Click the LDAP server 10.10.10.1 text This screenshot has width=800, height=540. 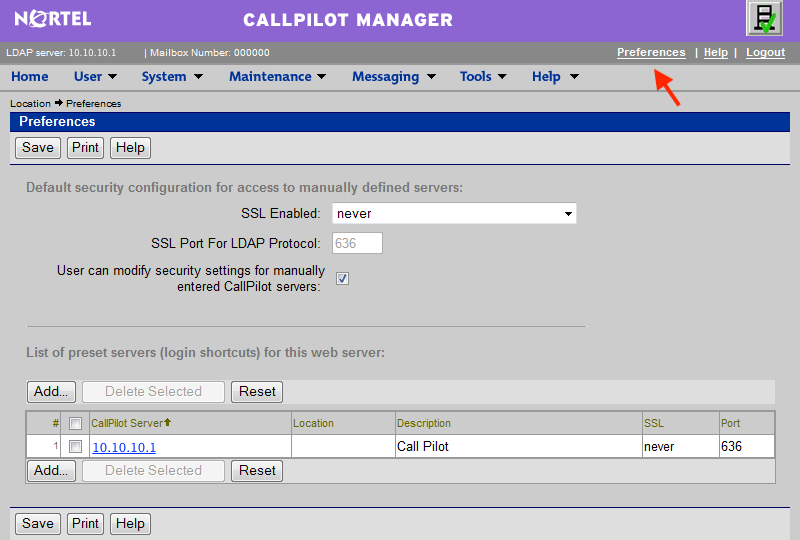pyautogui.click(x=61, y=53)
